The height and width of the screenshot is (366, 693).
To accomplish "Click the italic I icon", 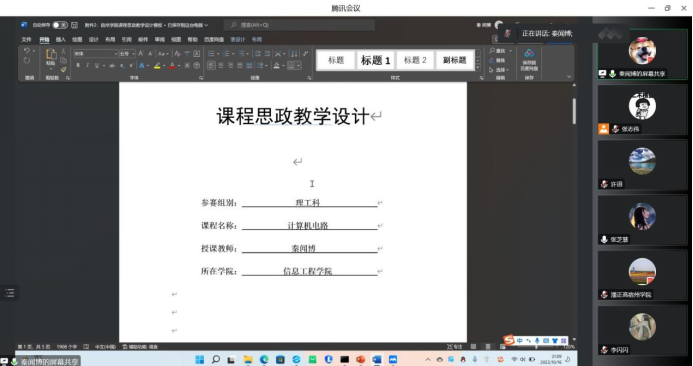I will [88, 65].
